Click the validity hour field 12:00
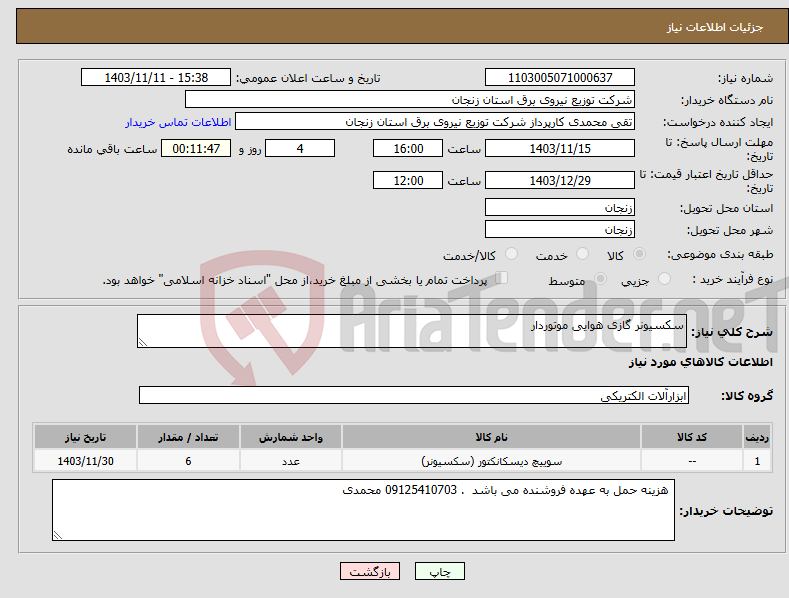This screenshot has width=789, height=598. click(x=408, y=180)
